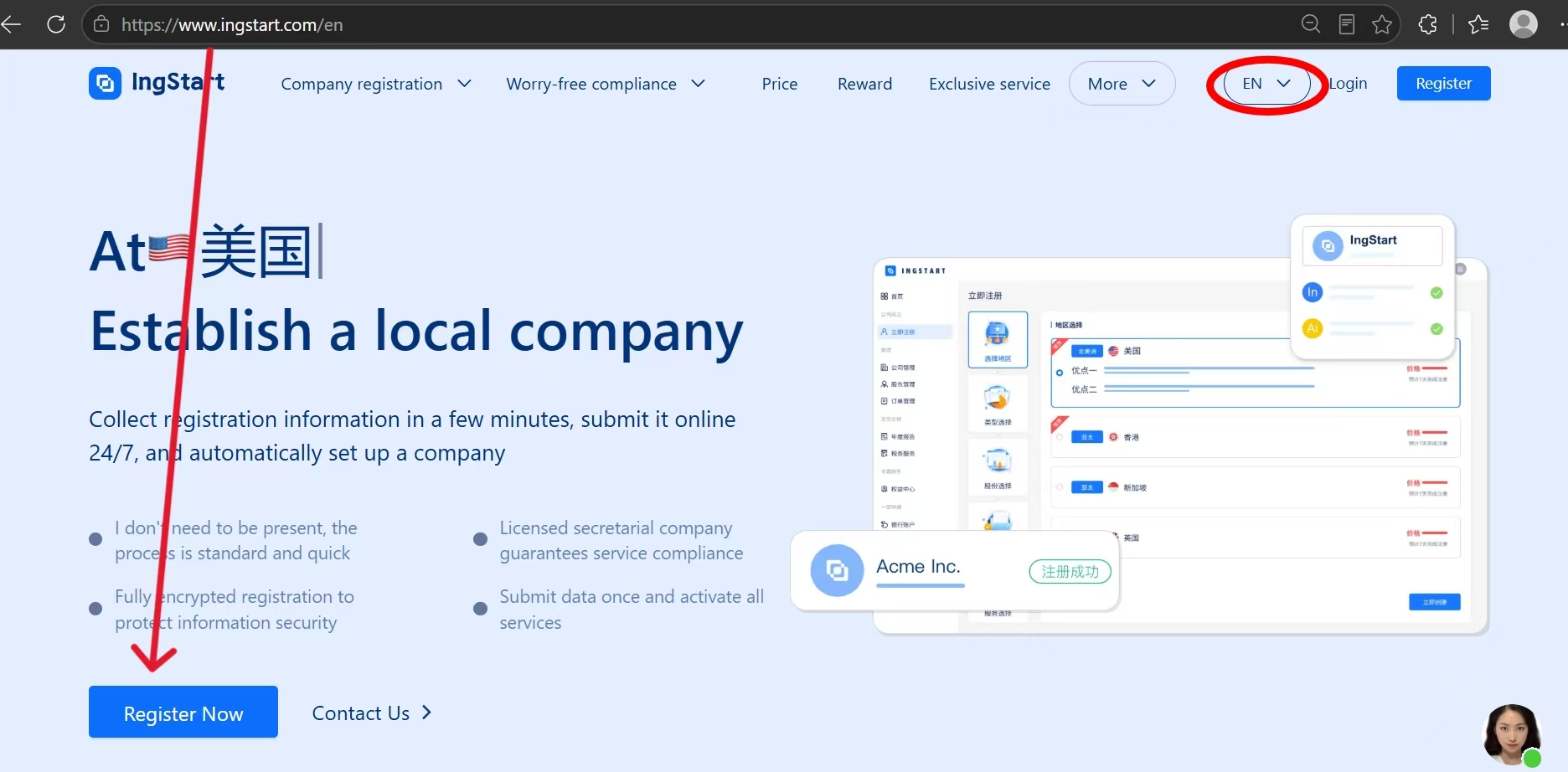Click the 'Establish a local company' headline

point(416,331)
